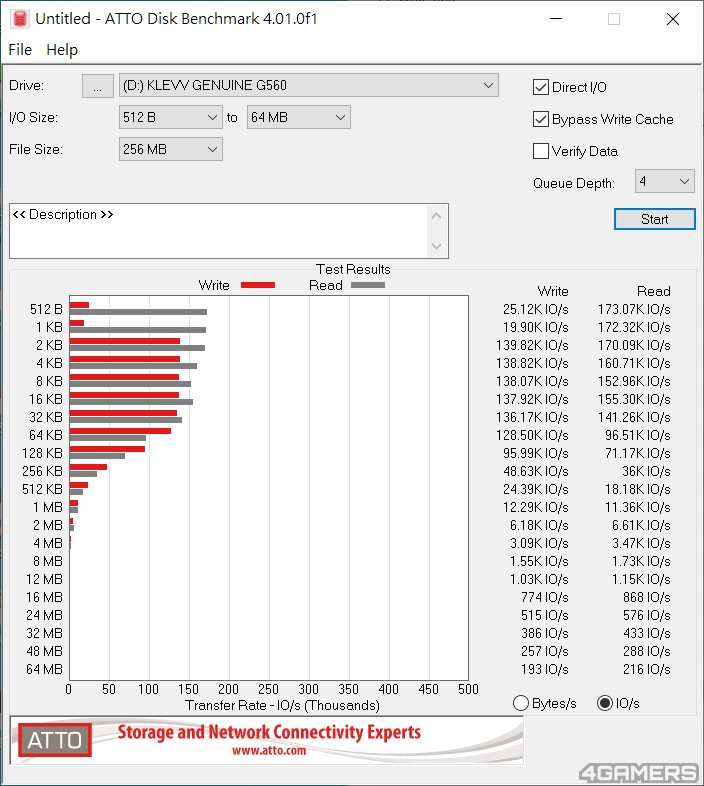704x786 pixels.
Task: Open the Queue Depth dropdown
Action: tap(664, 181)
